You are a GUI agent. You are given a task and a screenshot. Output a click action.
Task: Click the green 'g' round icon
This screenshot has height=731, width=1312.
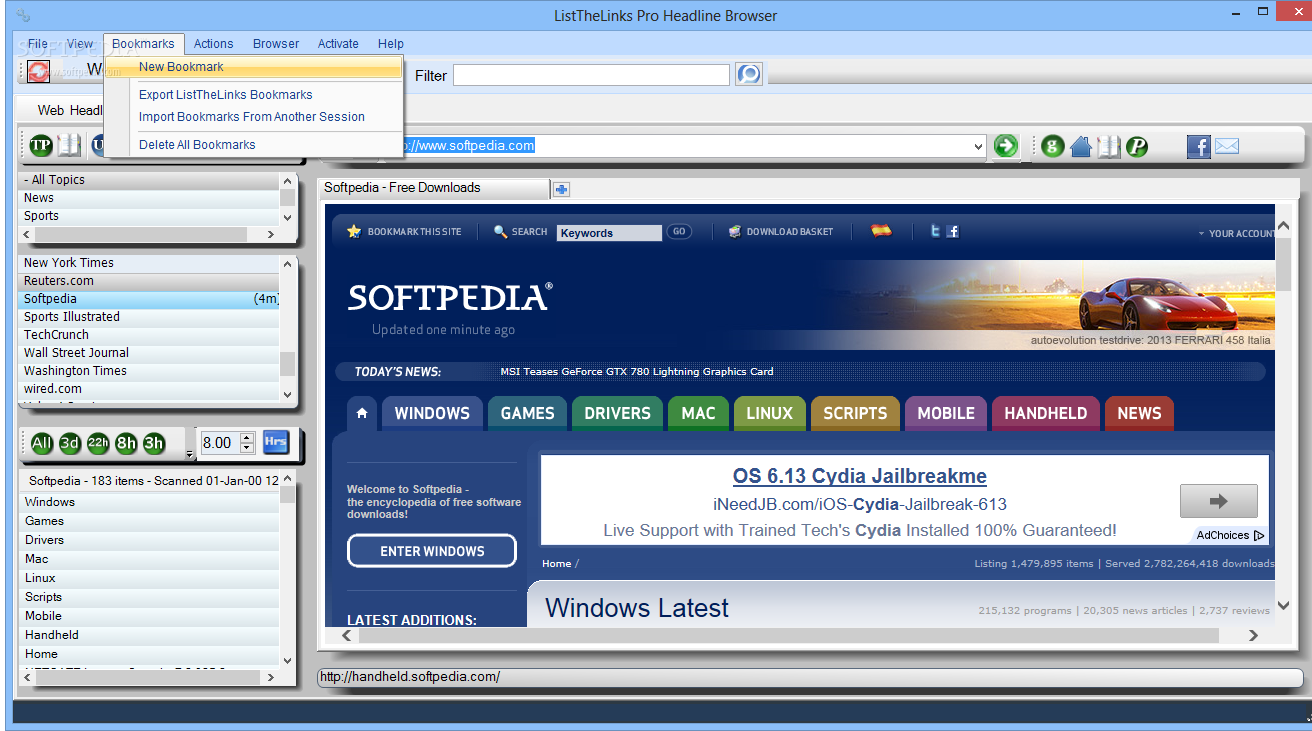pyautogui.click(x=1052, y=146)
